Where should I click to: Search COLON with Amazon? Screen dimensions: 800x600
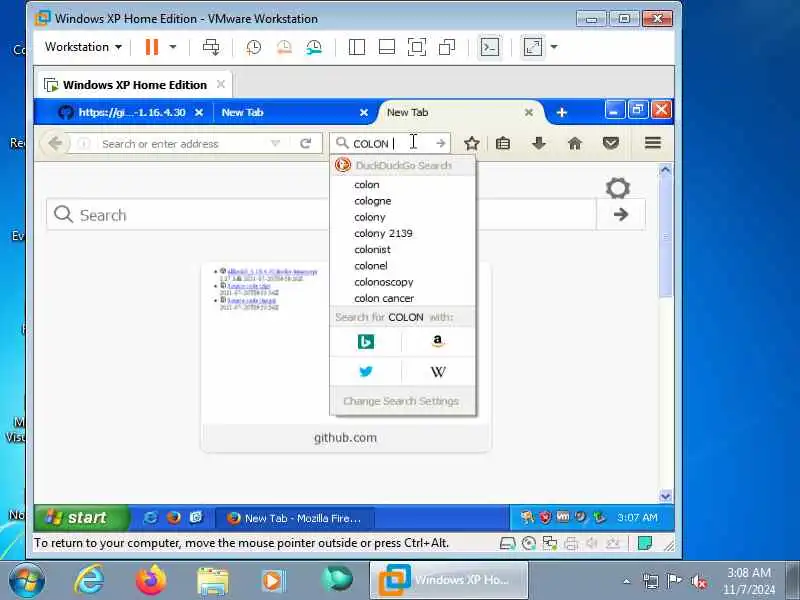438,341
